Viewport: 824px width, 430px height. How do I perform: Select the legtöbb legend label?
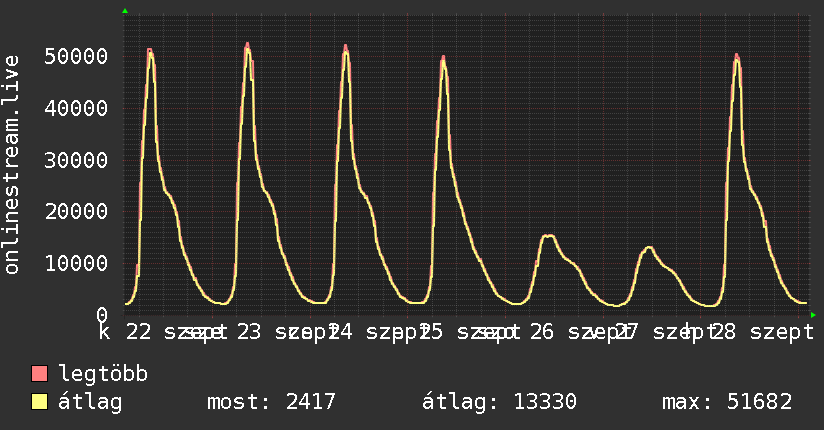click(x=103, y=374)
